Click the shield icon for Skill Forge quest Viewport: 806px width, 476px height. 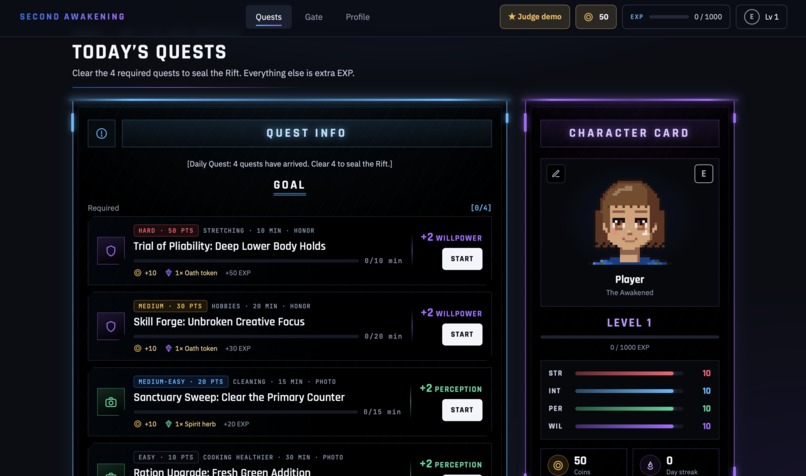[111, 326]
